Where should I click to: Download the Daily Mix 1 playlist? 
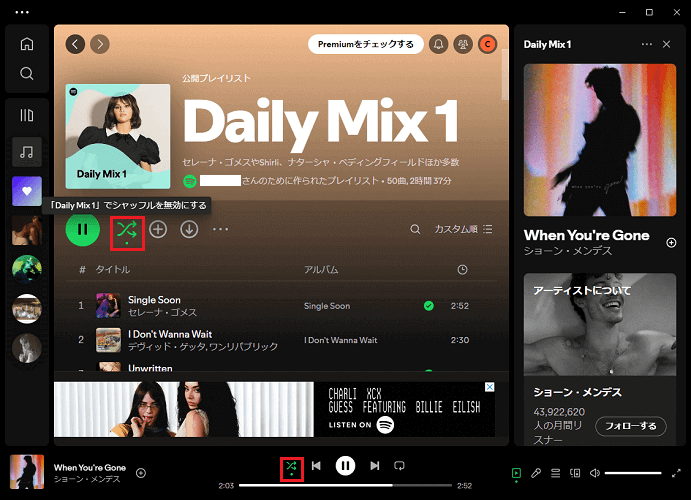tap(189, 229)
